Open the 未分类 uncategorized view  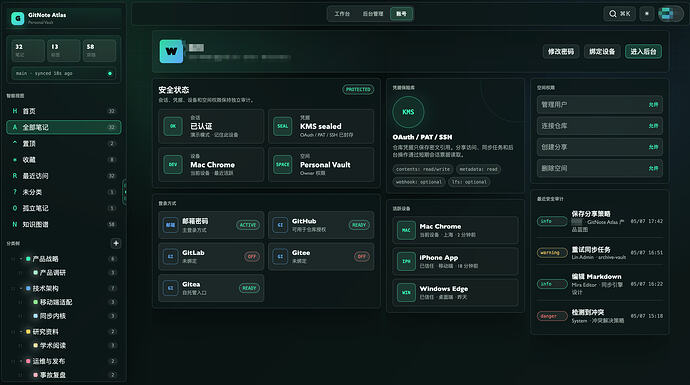coord(64,192)
